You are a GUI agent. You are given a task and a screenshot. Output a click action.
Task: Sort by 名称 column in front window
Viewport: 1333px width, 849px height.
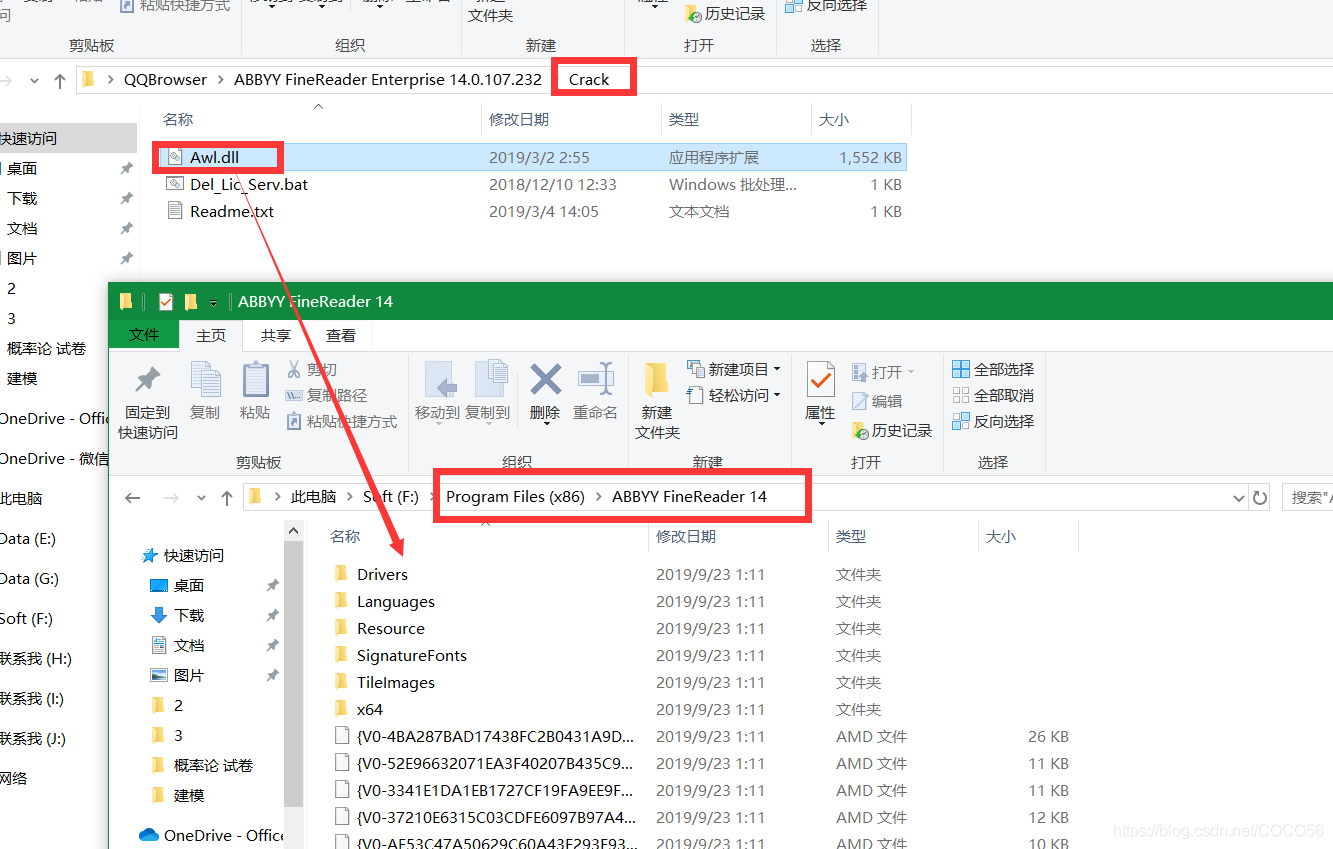click(345, 536)
